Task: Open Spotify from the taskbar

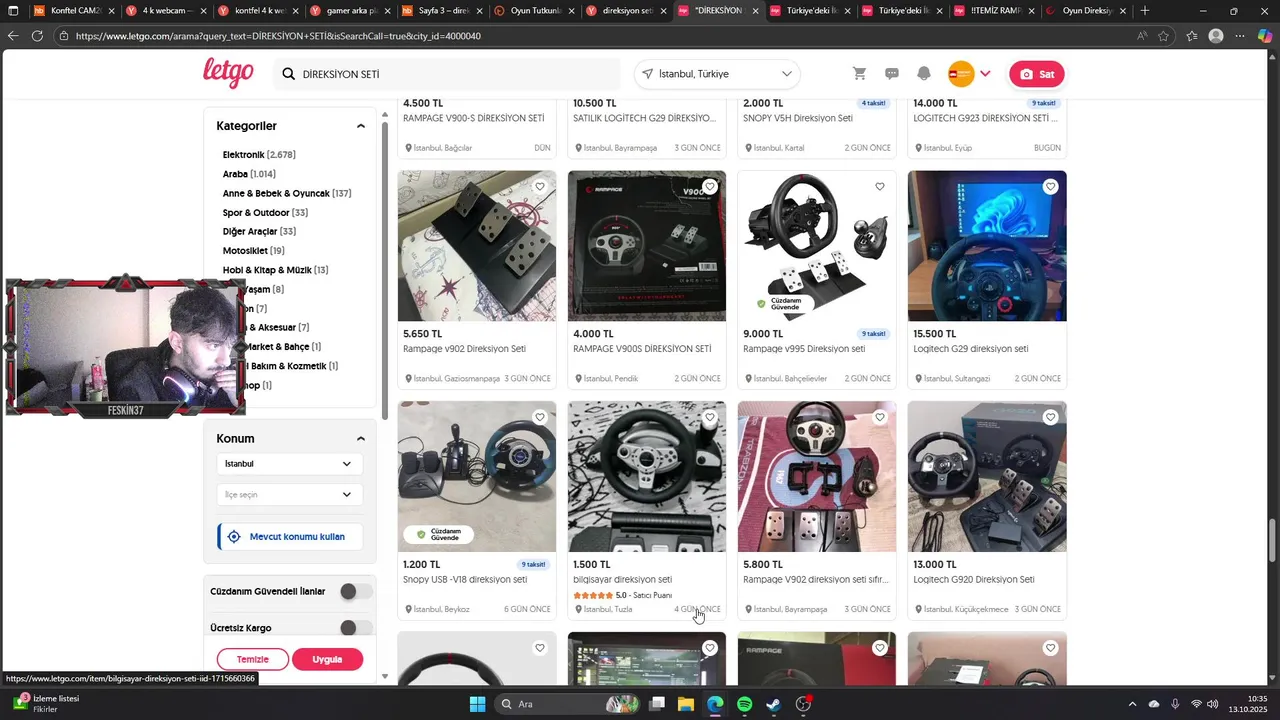Action: (745, 704)
